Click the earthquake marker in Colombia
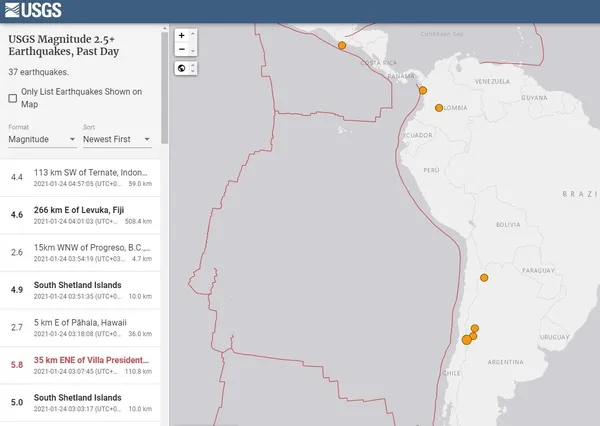 pyautogui.click(x=438, y=107)
